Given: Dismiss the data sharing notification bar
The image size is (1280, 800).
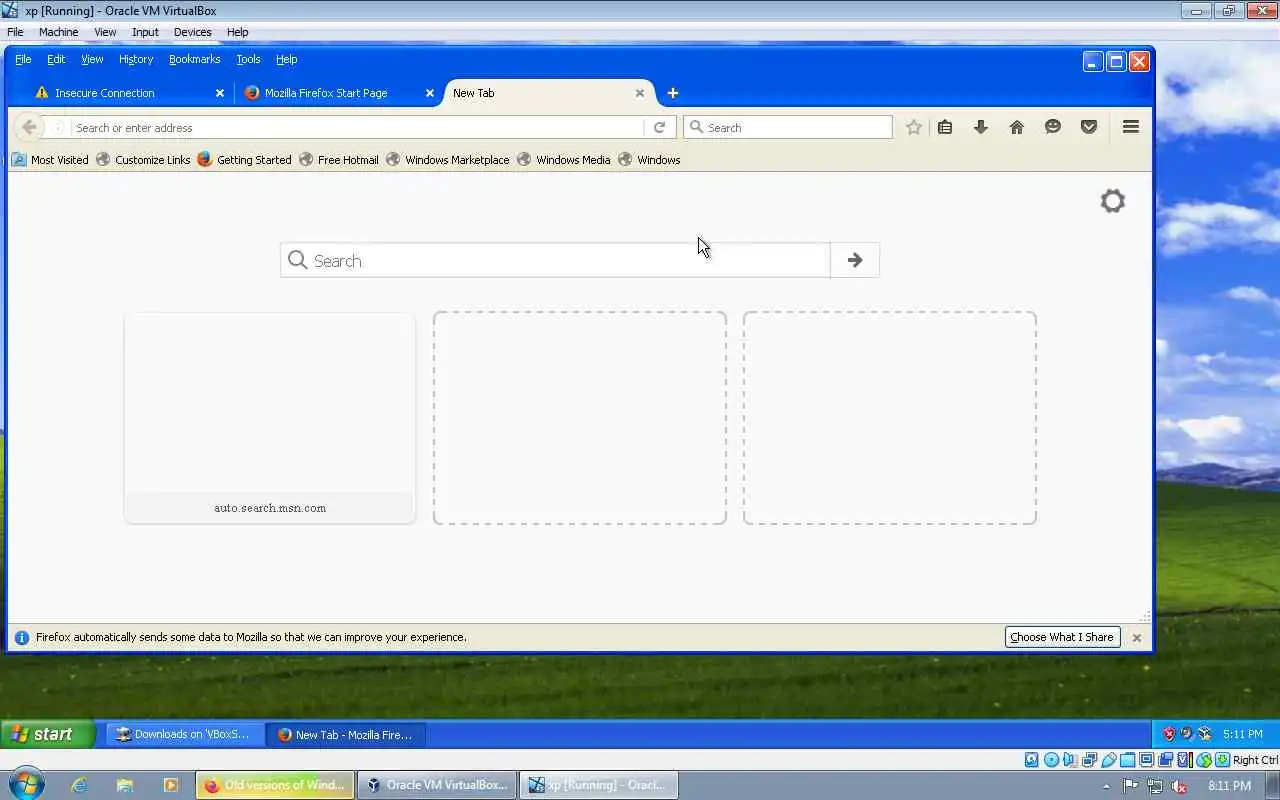Looking at the screenshot, I should (x=1137, y=638).
